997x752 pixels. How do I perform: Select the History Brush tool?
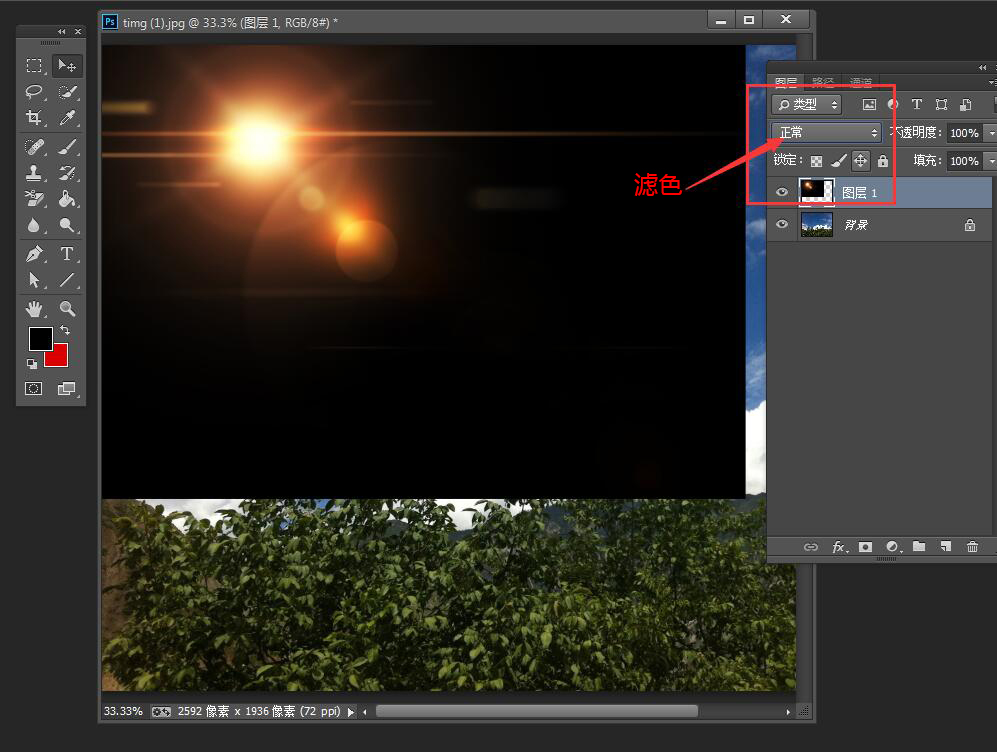pos(67,173)
